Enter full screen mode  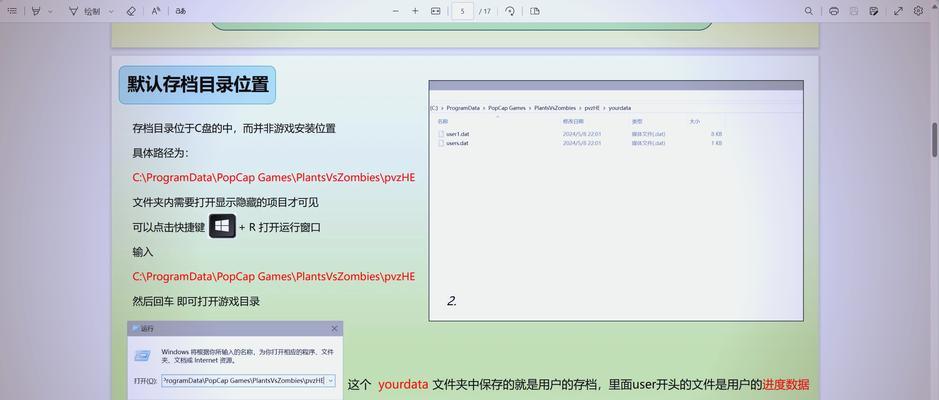click(898, 11)
